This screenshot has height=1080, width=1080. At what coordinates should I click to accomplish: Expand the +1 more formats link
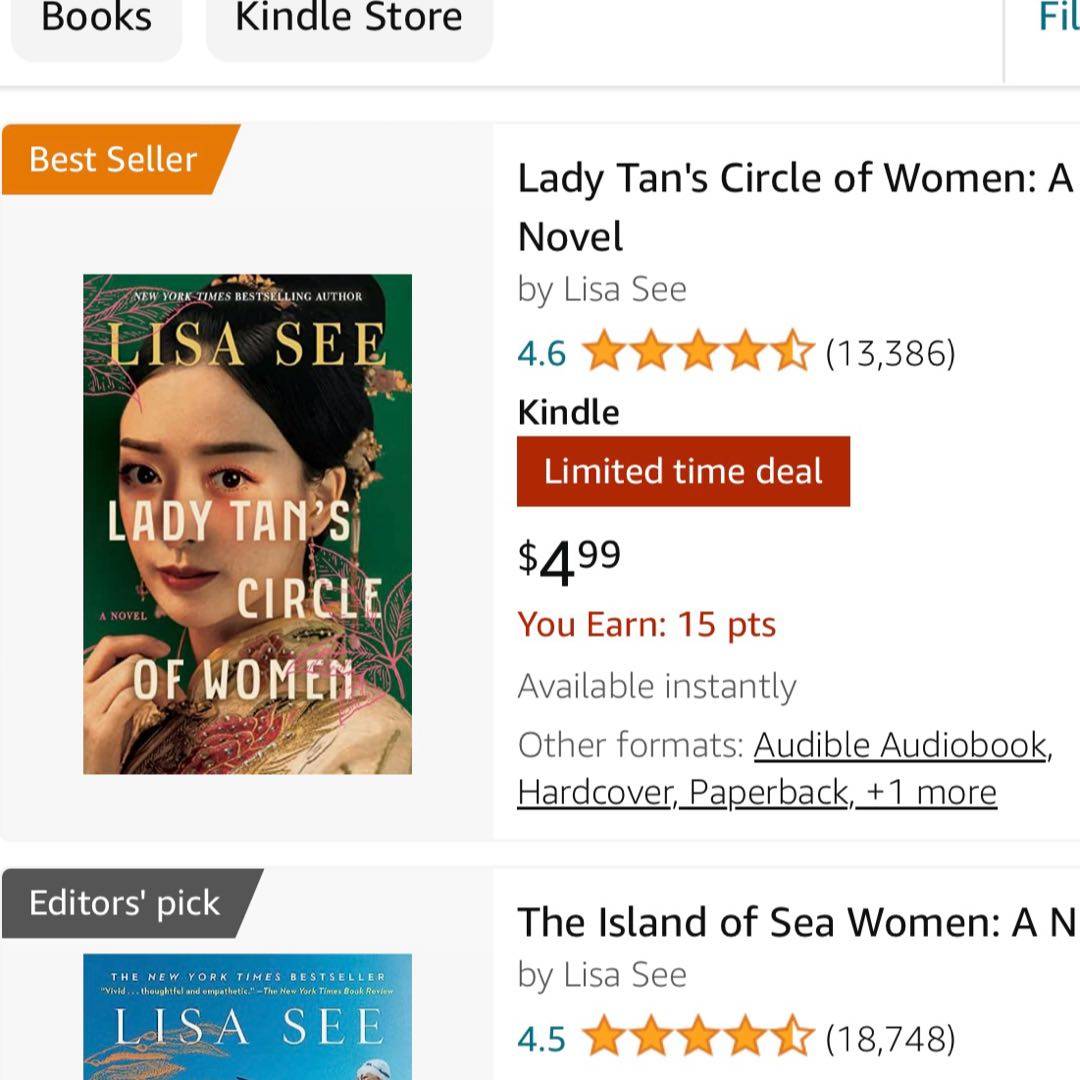coord(932,792)
